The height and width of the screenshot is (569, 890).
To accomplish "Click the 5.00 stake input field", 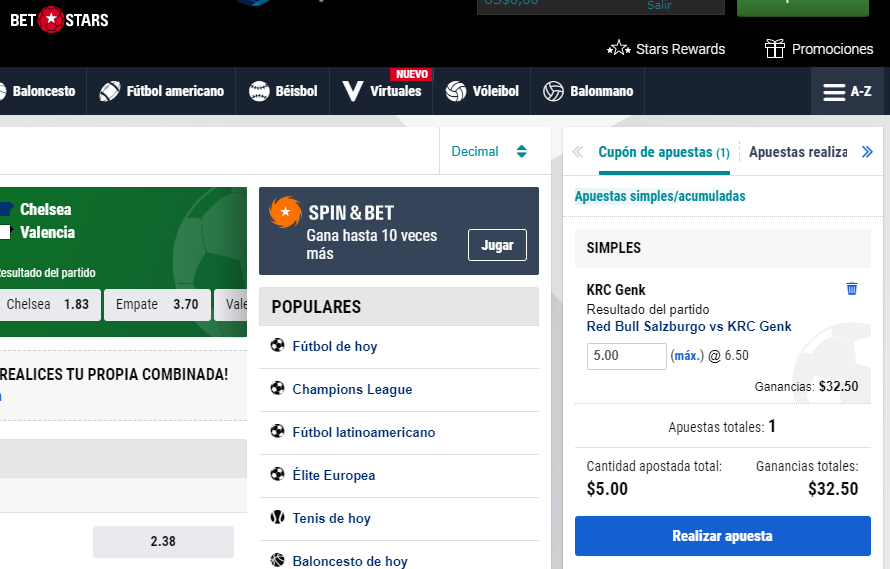I will [x=627, y=356].
